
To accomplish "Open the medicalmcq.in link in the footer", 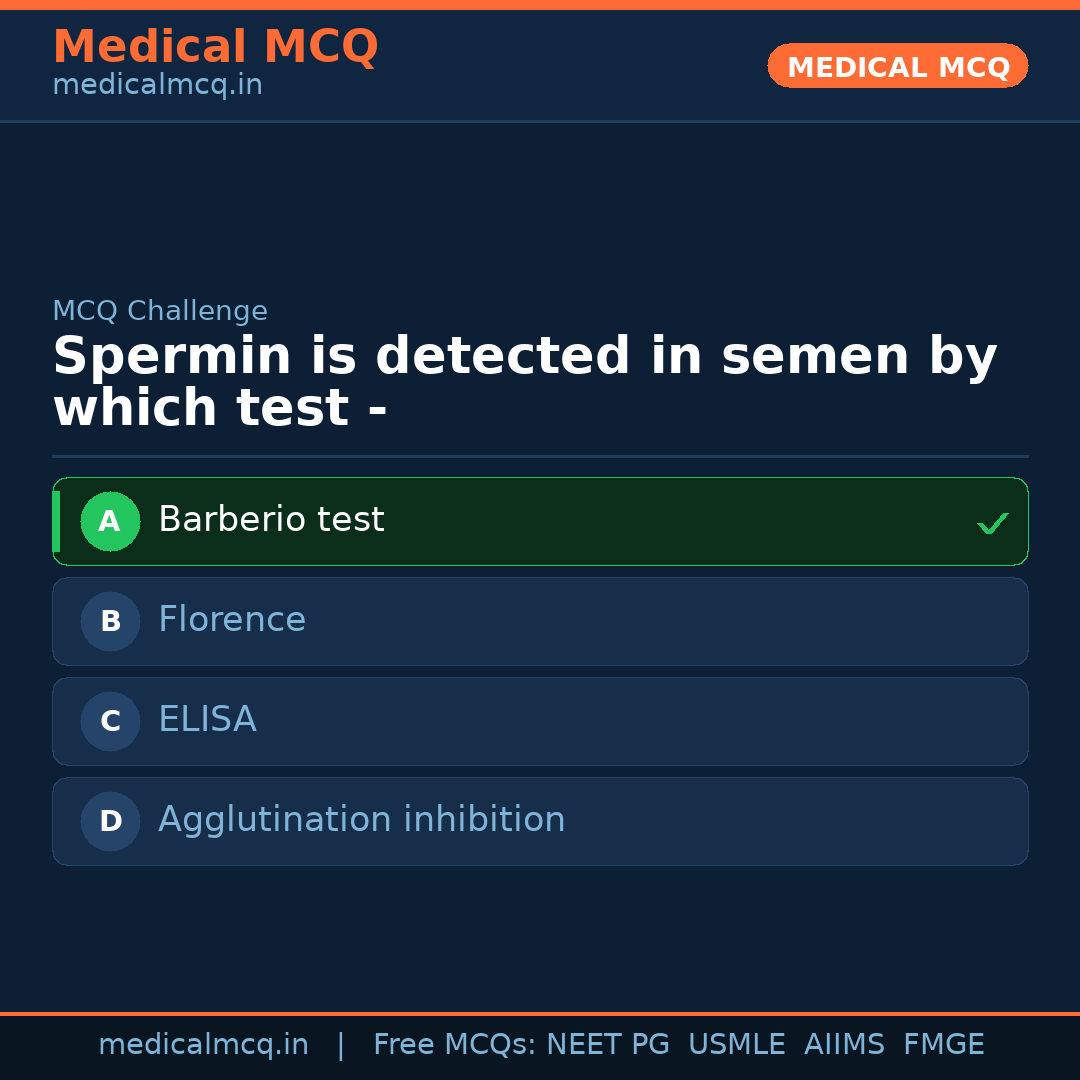I will point(203,1045).
